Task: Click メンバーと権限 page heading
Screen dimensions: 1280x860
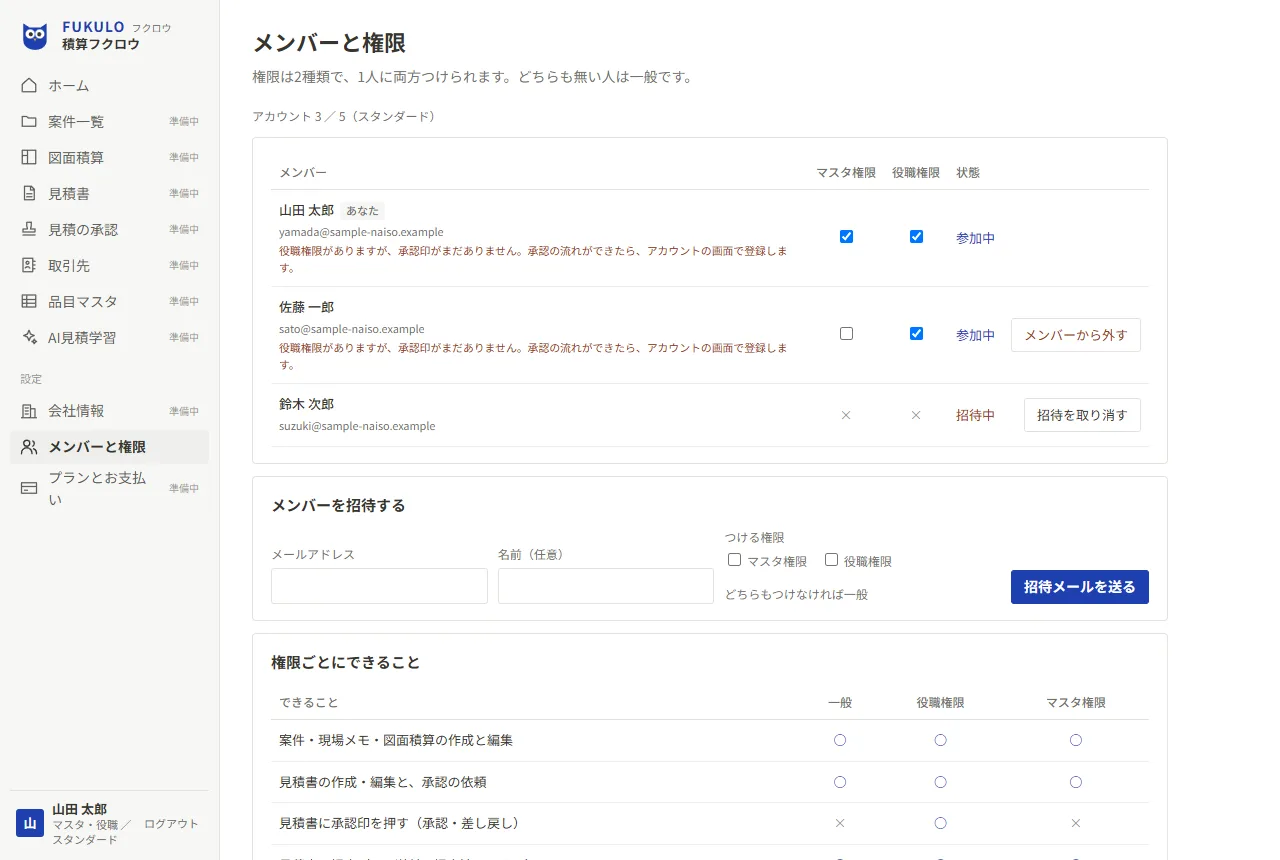Action: coord(329,43)
